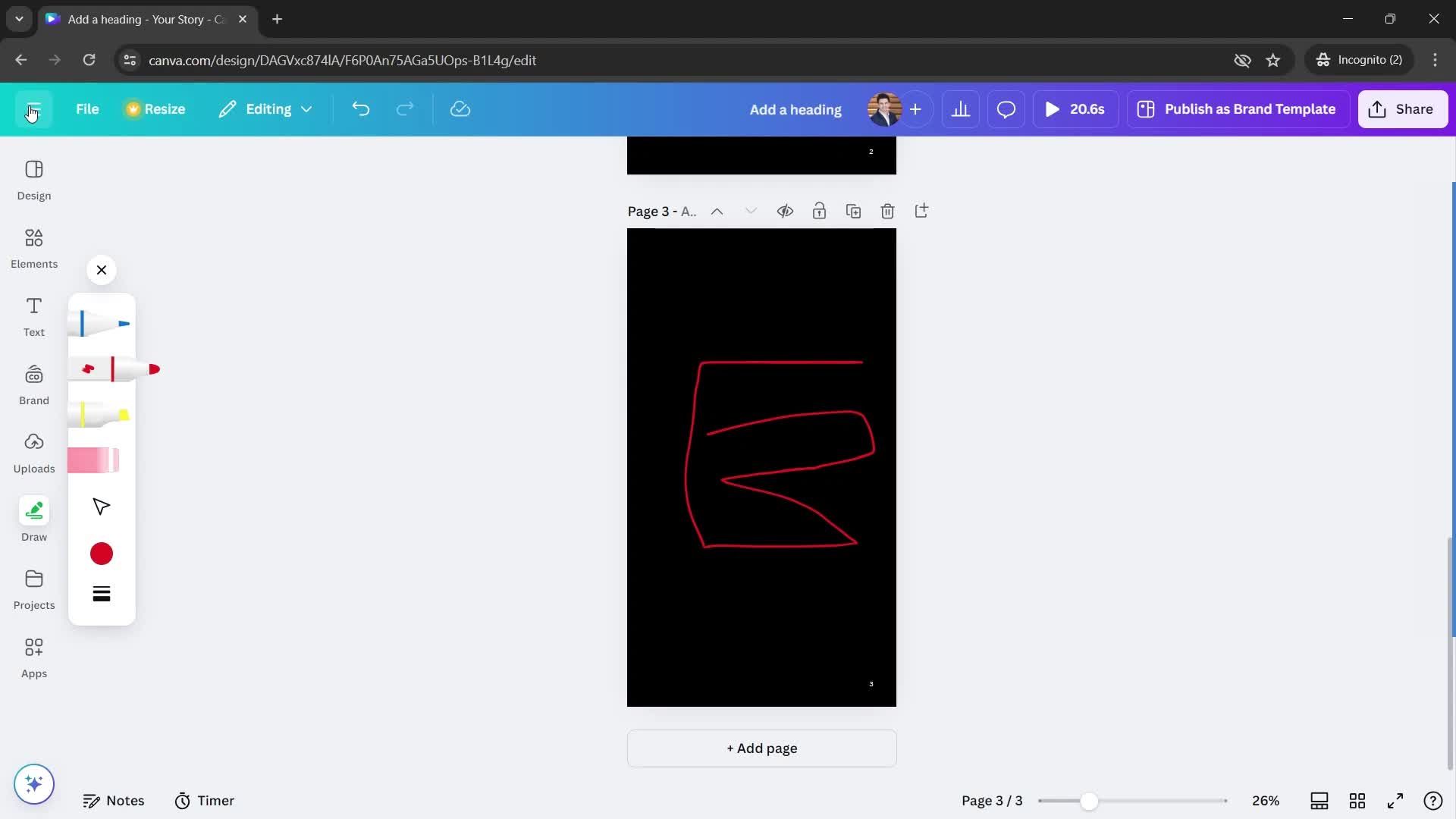Add collaborators with plus button
Viewport: 1456px width, 819px height.
(915, 109)
